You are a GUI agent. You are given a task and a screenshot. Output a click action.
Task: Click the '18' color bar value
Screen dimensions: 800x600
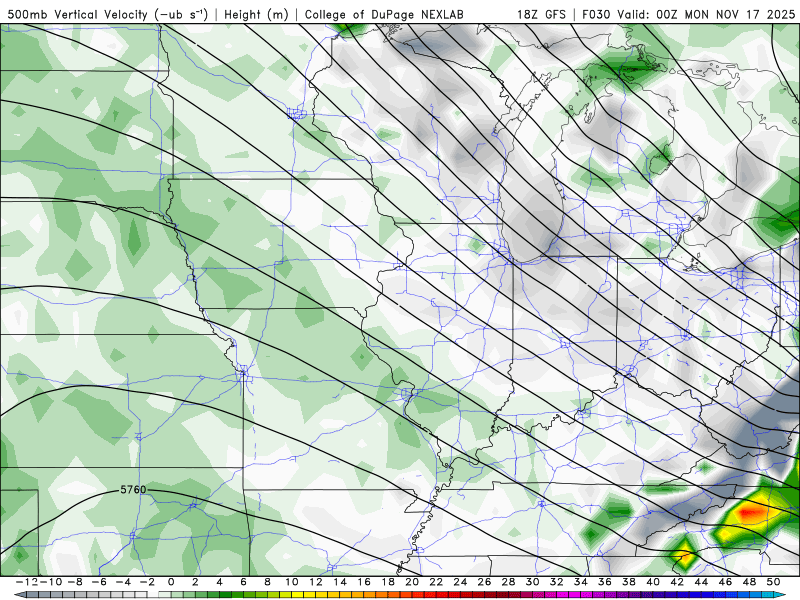pyautogui.click(x=388, y=582)
